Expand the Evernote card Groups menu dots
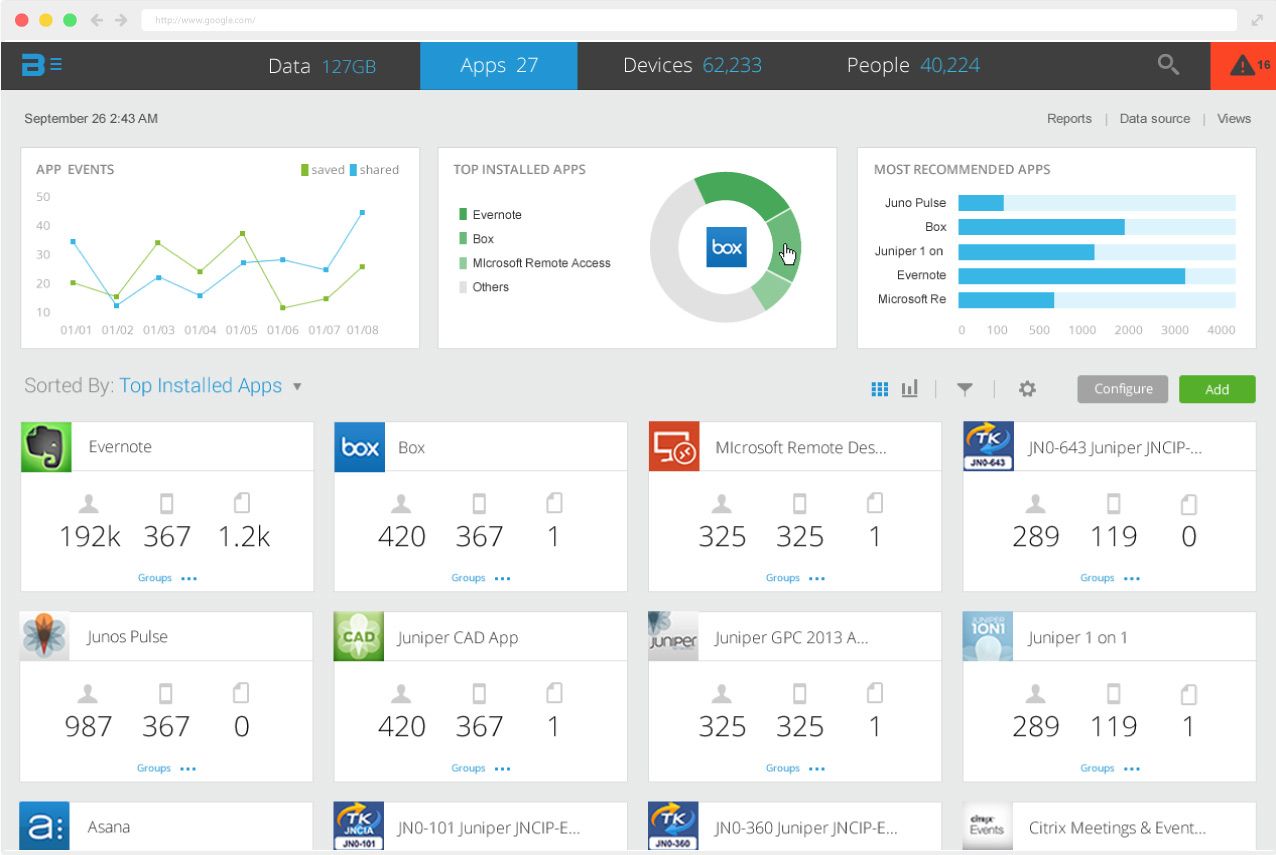1276x855 pixels. (189, 578)
